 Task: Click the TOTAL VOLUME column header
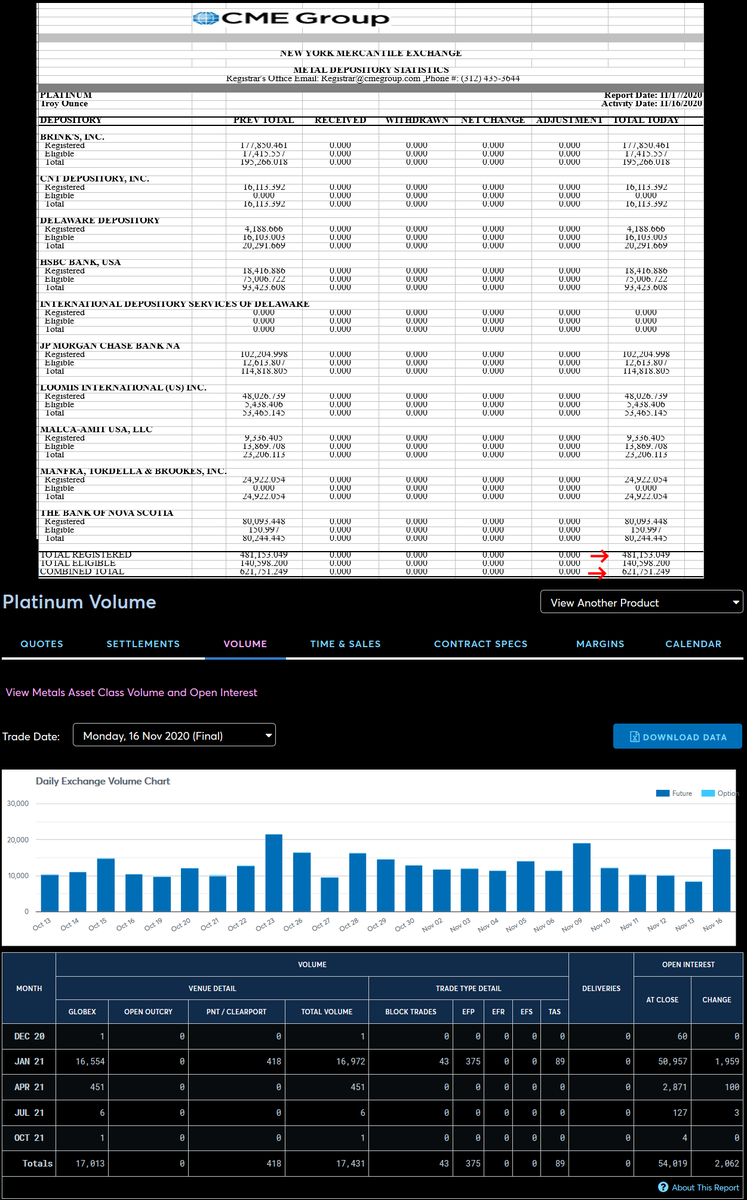click(326, 1011)
